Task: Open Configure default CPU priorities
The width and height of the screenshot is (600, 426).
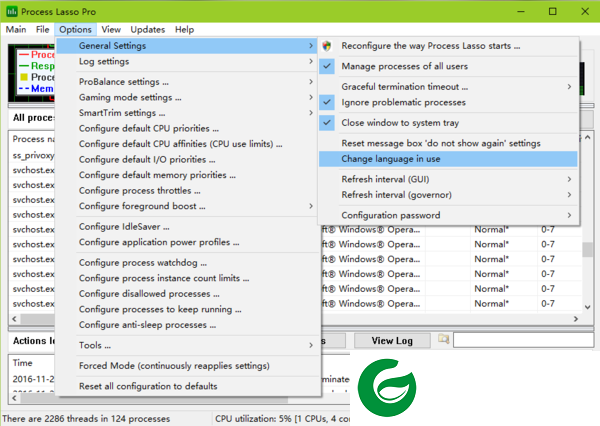Action: (x=188, y=128)
